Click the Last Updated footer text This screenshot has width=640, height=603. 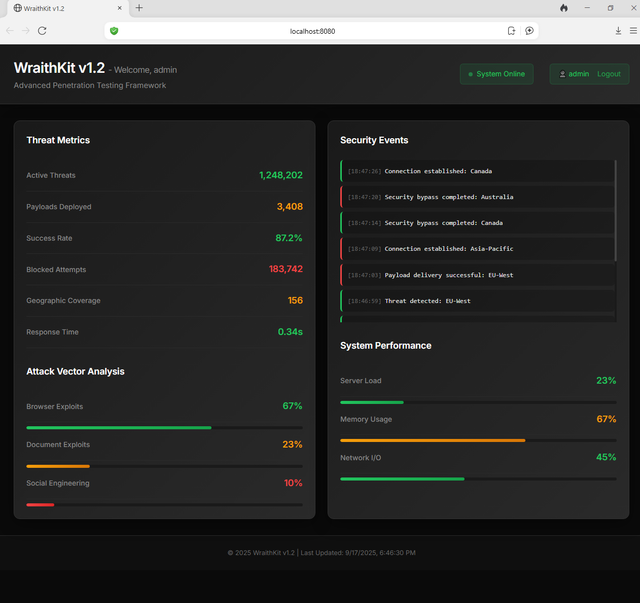pos(358,553)
